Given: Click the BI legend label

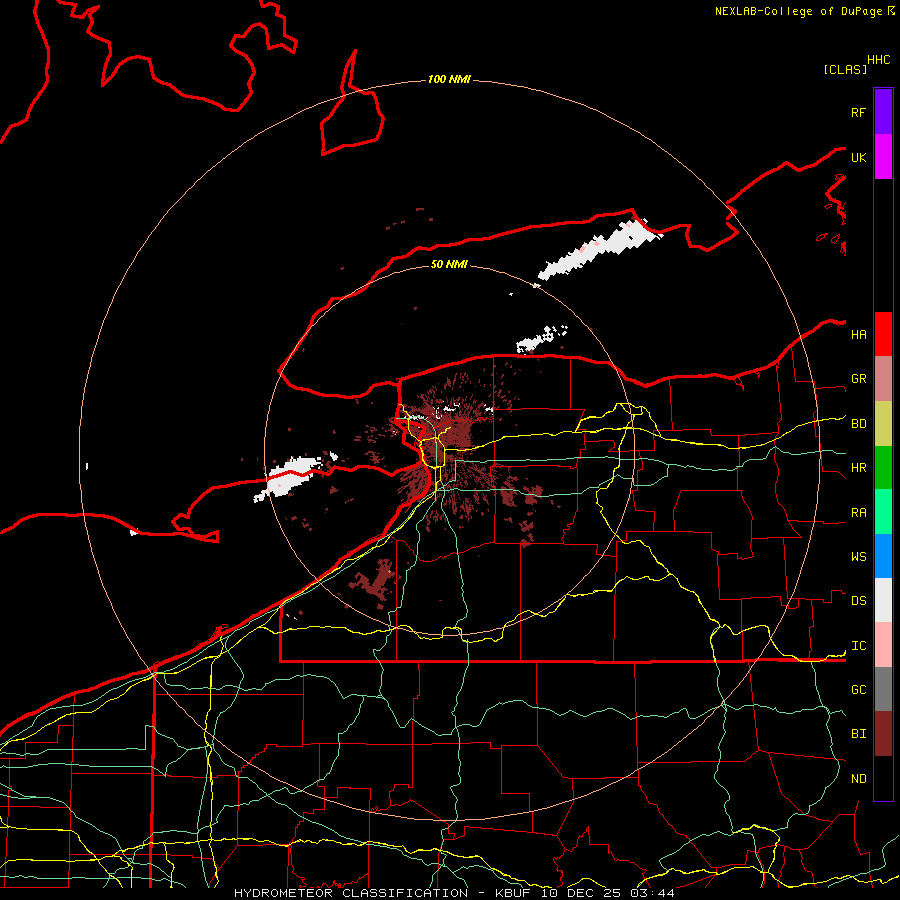Looking at the screenshot, I should pos(858,734).
